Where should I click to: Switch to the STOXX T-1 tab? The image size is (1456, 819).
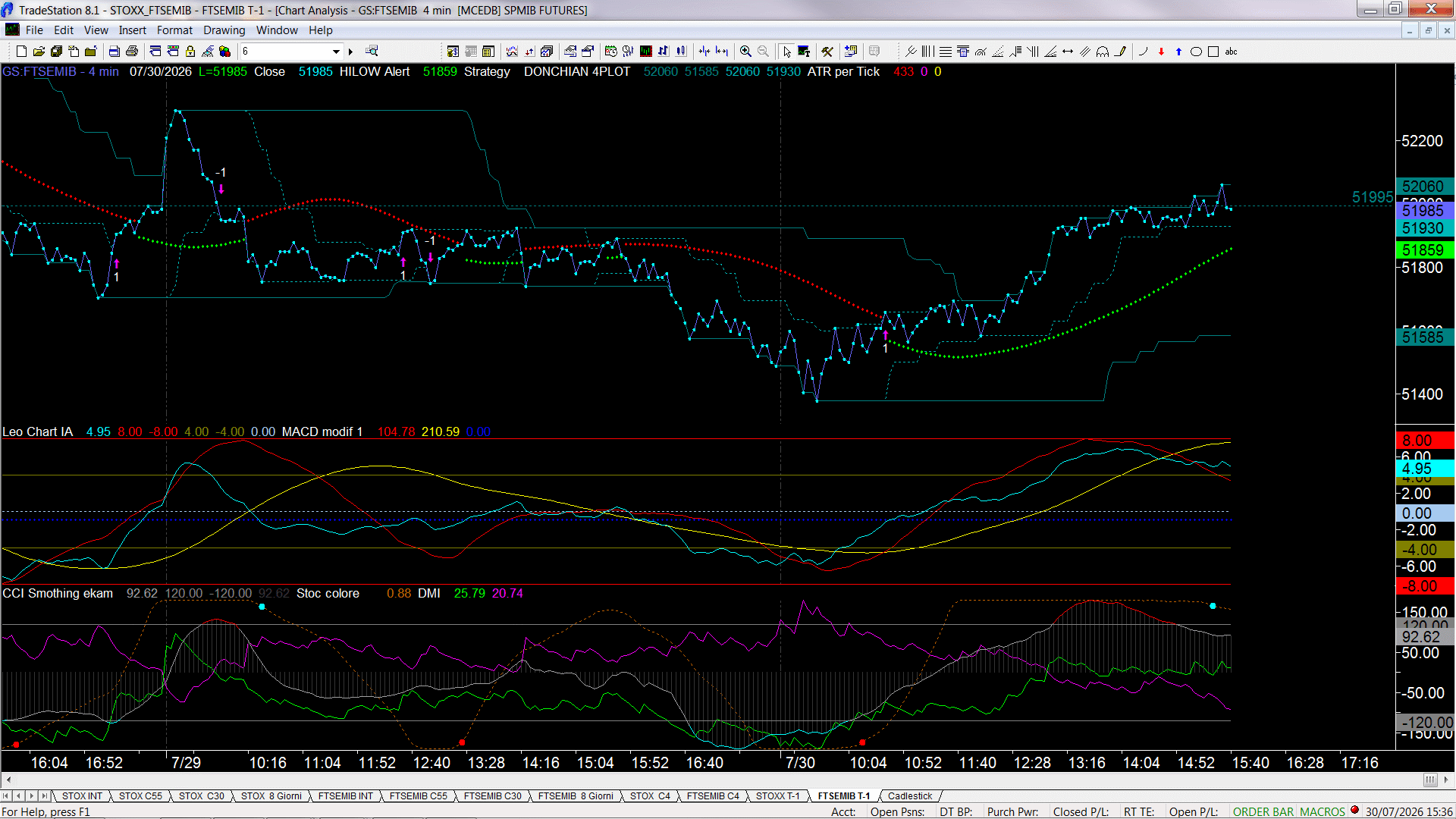pyautogui.click(x=778, y=796)
